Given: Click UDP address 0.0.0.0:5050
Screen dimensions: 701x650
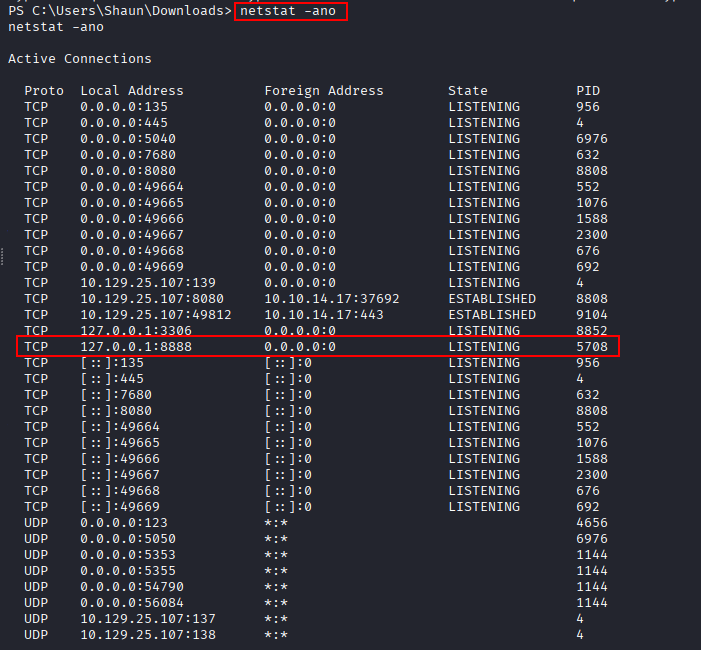Looking at the screenshot, I should tap(128, 539).
